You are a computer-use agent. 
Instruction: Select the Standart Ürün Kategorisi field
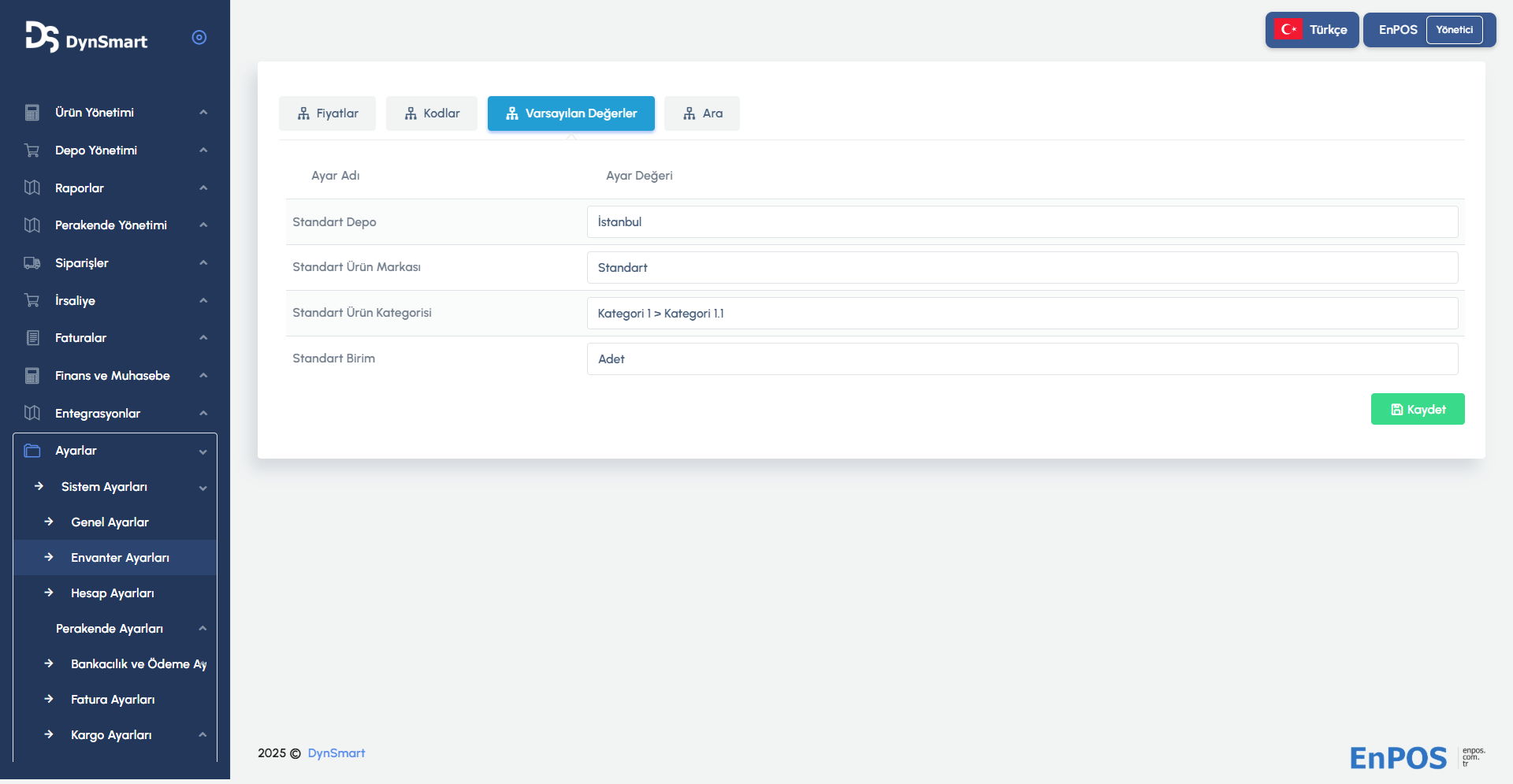coord(1022,314)
